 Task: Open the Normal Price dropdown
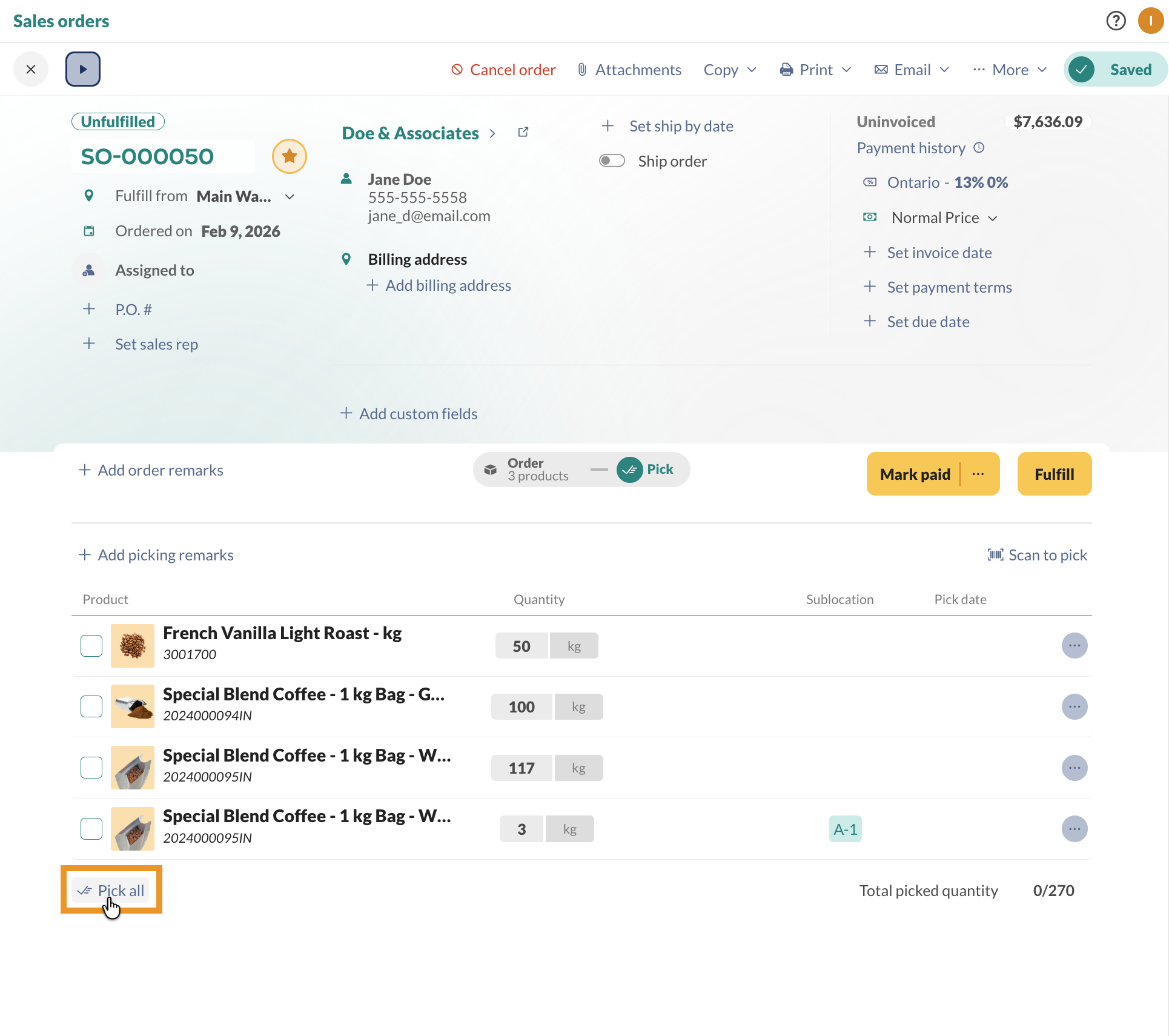pos(993,217)
